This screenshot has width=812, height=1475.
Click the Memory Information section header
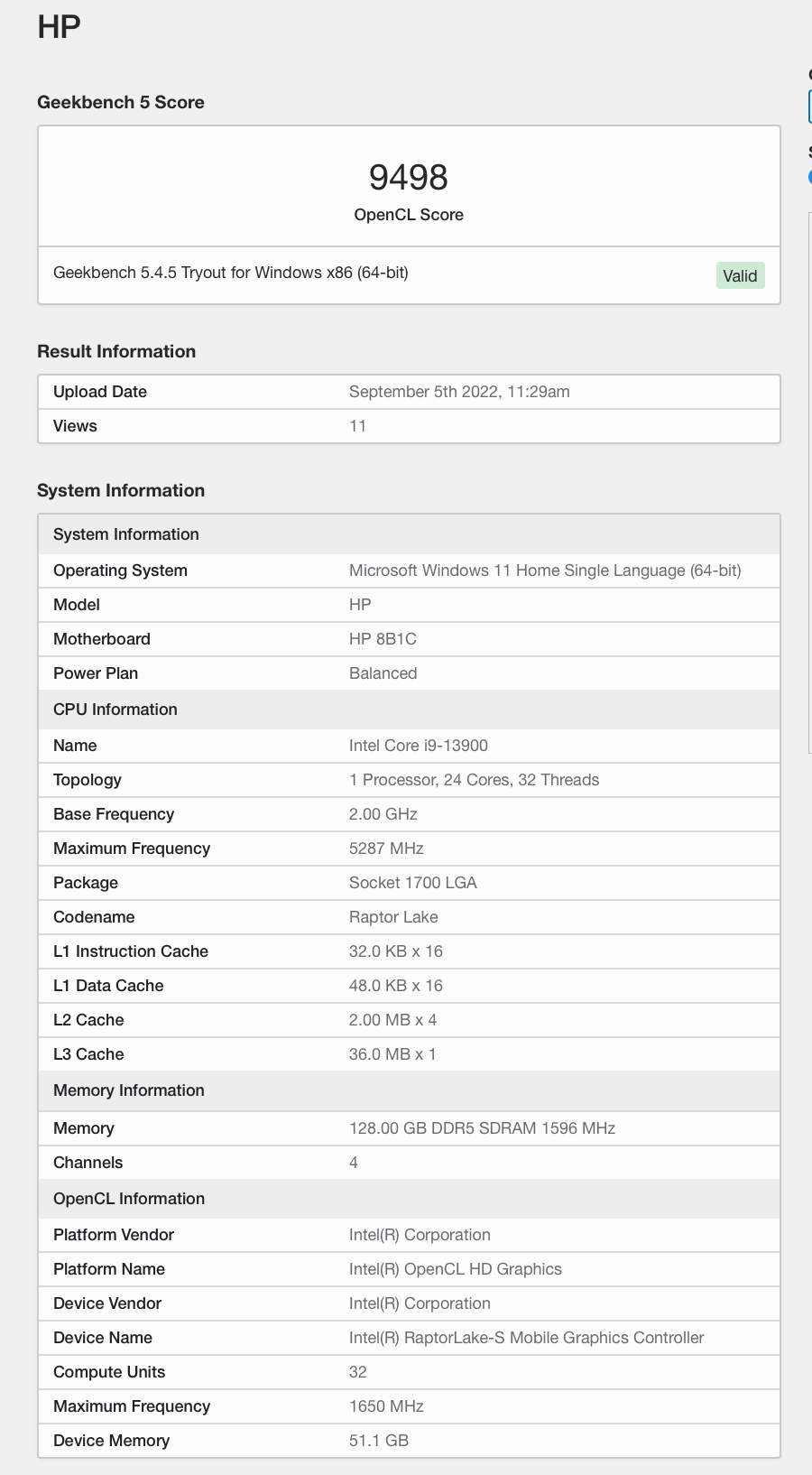click(129, 1090)
